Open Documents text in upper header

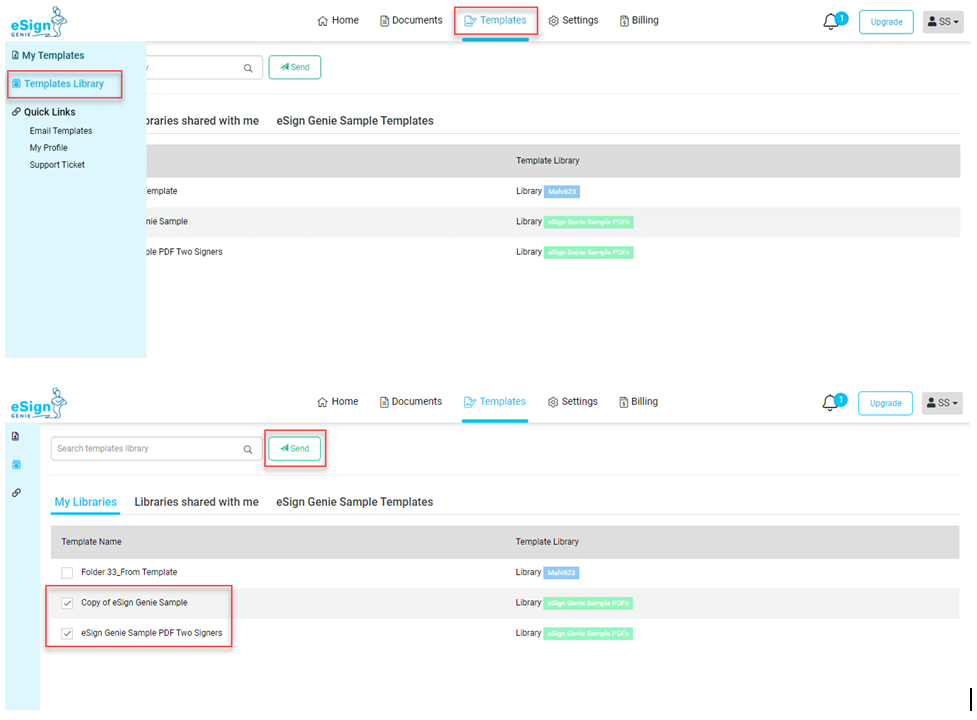pyautogui.click(x=417, y=21)
